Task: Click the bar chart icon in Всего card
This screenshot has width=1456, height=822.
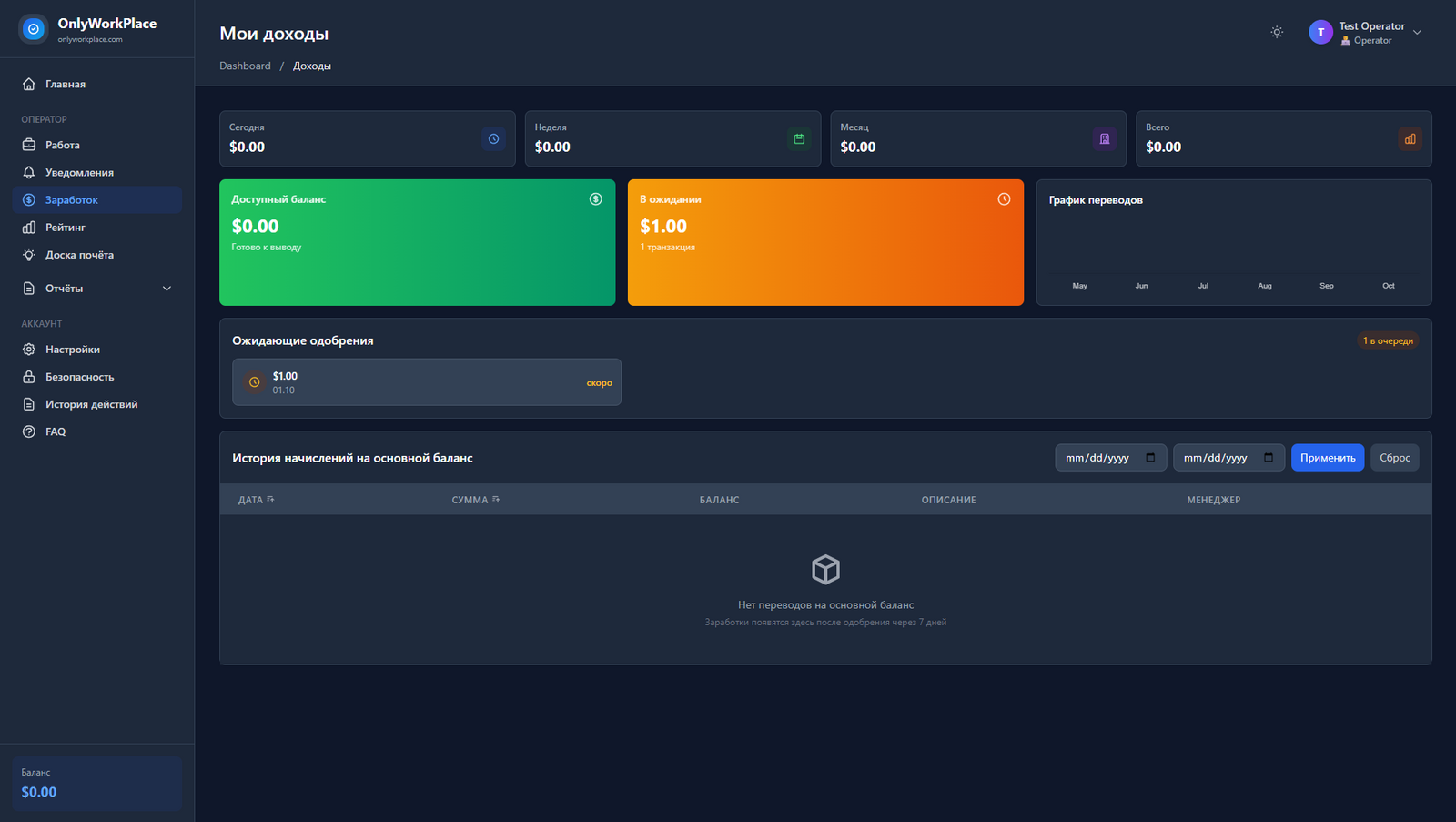Action: click(x=1410, y=139)
